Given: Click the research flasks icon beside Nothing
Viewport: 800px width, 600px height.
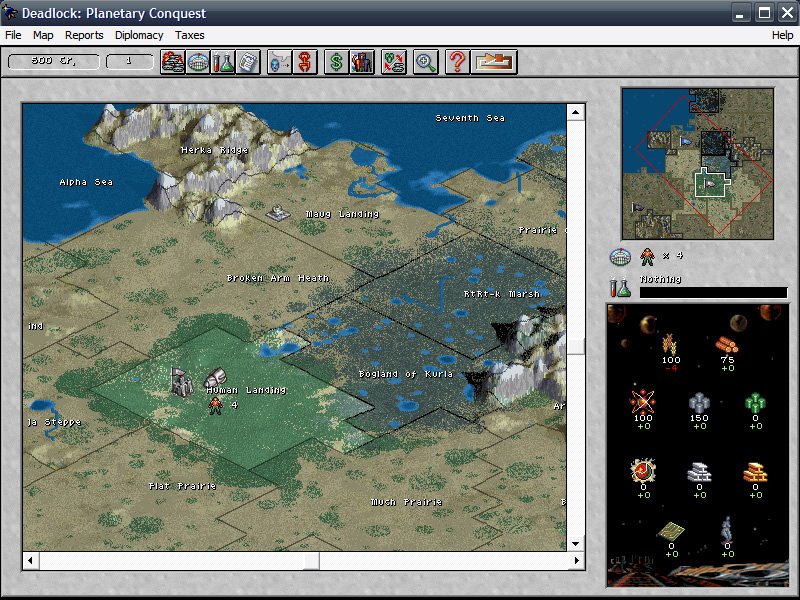Looking at the screenshot, I should (x=620, y=287).
